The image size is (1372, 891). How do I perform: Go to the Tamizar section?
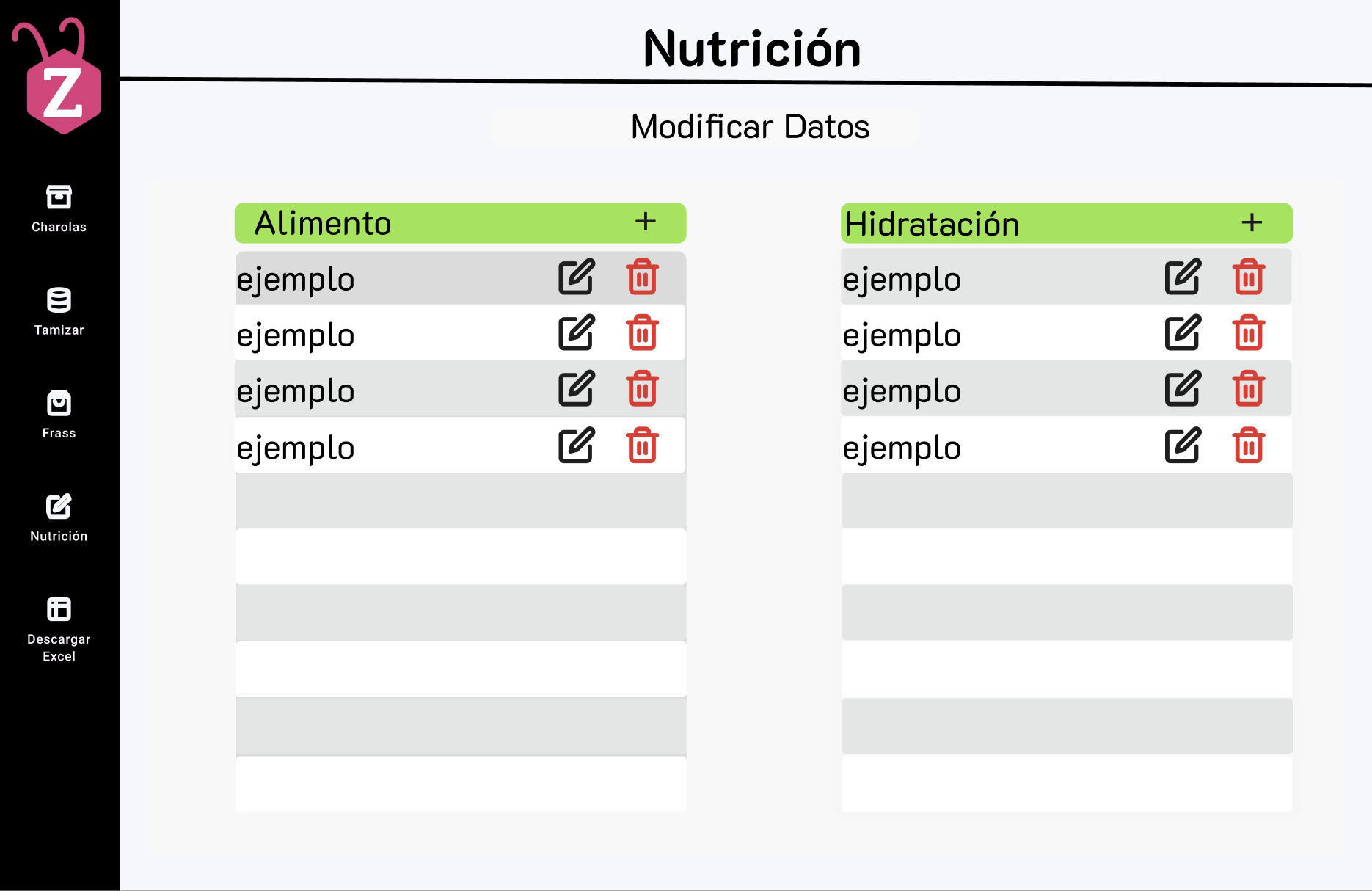pyautogui.click(x=59, y=312)
